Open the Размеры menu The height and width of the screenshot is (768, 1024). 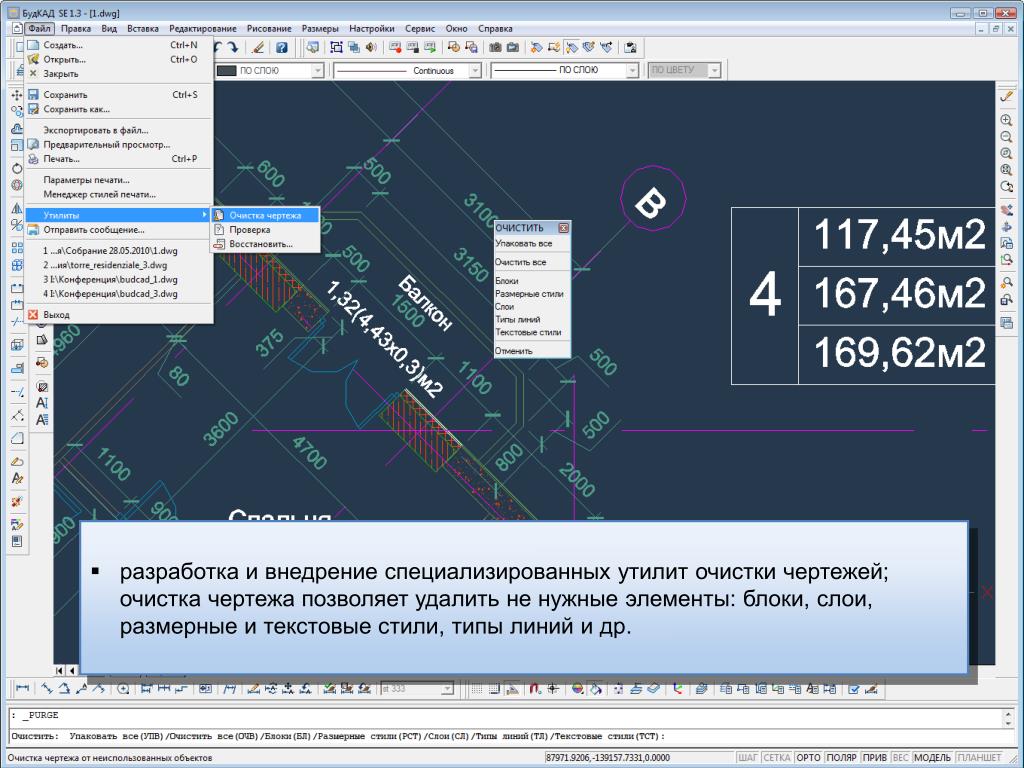[x=320, y=29]
